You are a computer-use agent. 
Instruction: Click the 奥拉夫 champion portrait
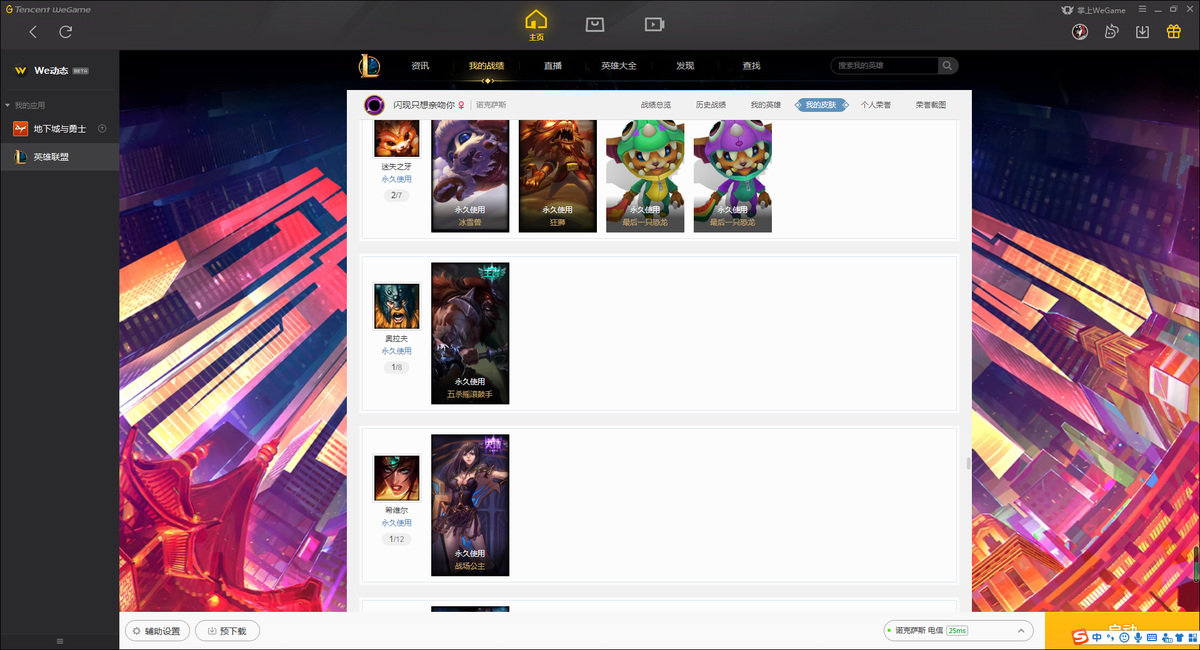point(397,306)
